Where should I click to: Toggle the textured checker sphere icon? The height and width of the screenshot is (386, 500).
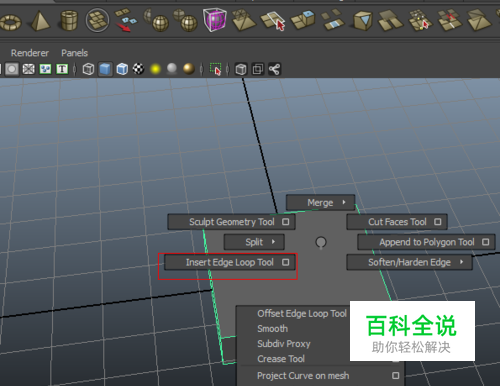[138, 69]
